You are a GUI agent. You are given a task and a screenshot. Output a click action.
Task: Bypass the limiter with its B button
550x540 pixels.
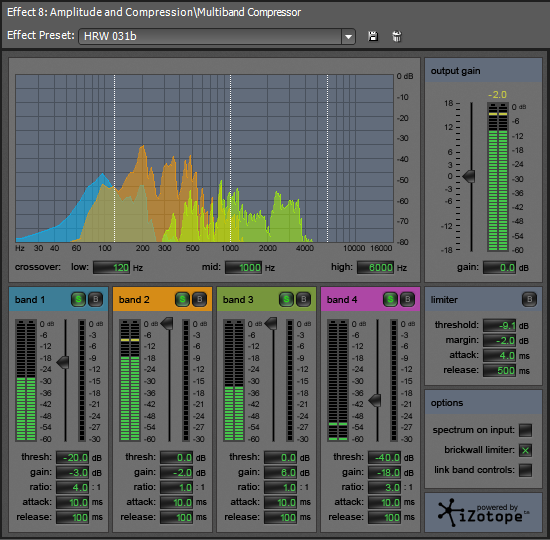click(529, 299)
